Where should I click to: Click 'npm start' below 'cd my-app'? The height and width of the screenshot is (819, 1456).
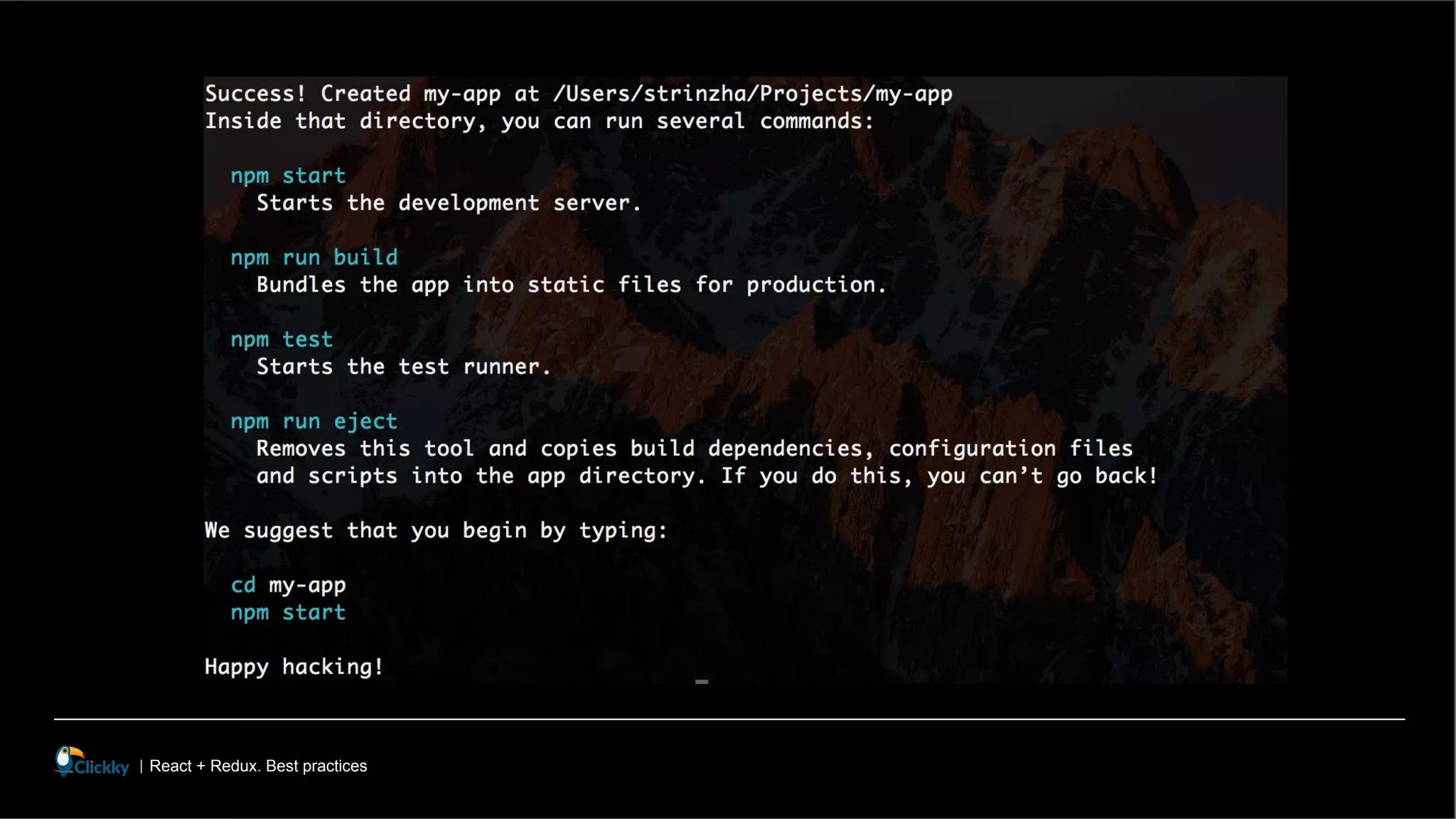pyautogui.click(x=288, y=612)
